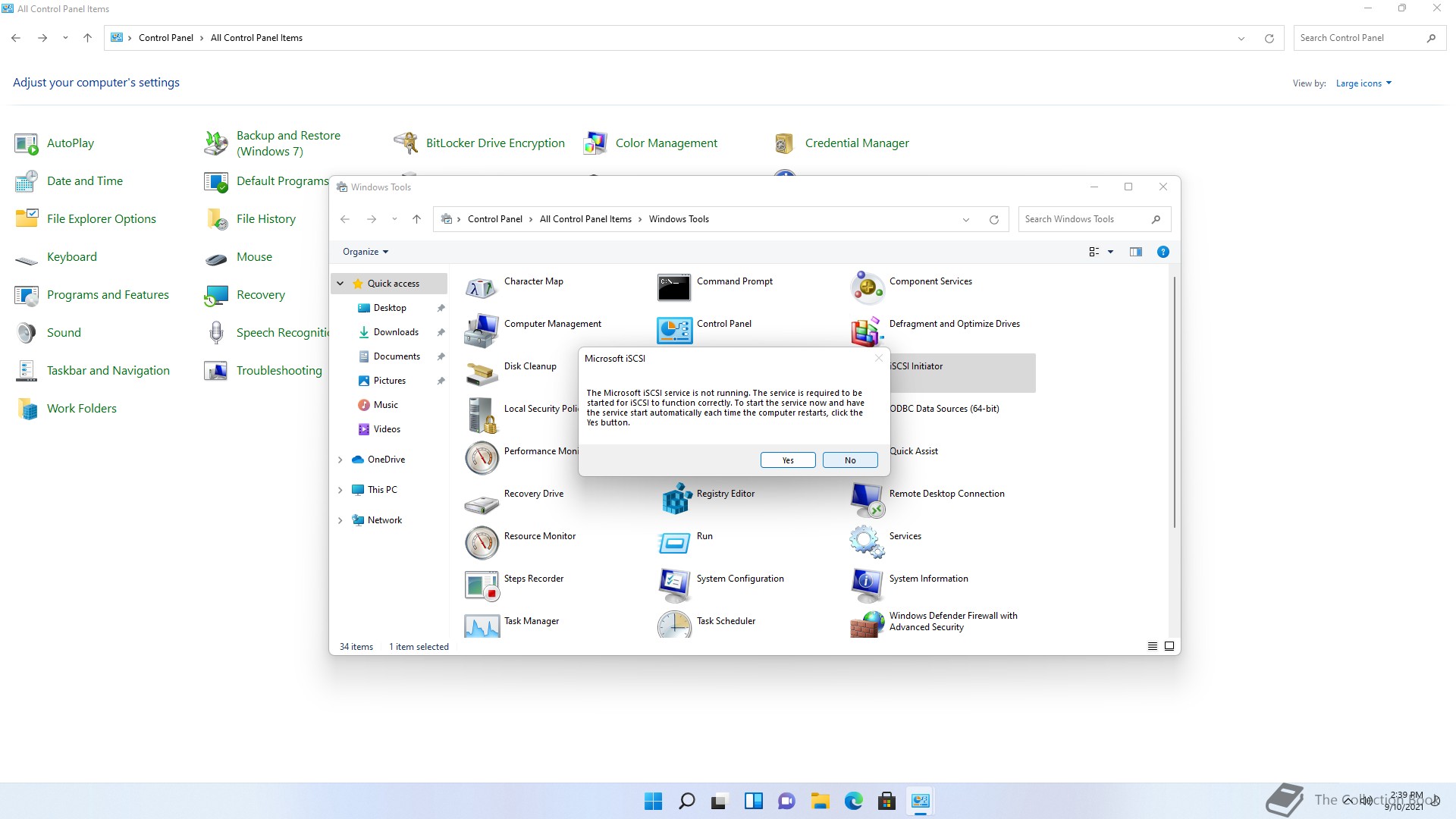Image resolution: width=1456 pixels, height=819 pixels.
Task: Open Resource Monitor icon
Action: pos(482,543)
